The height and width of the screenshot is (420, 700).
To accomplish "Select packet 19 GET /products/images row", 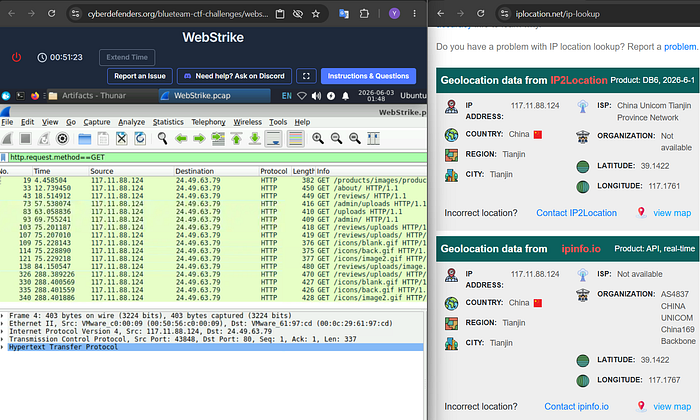I will tap(213, 180).
